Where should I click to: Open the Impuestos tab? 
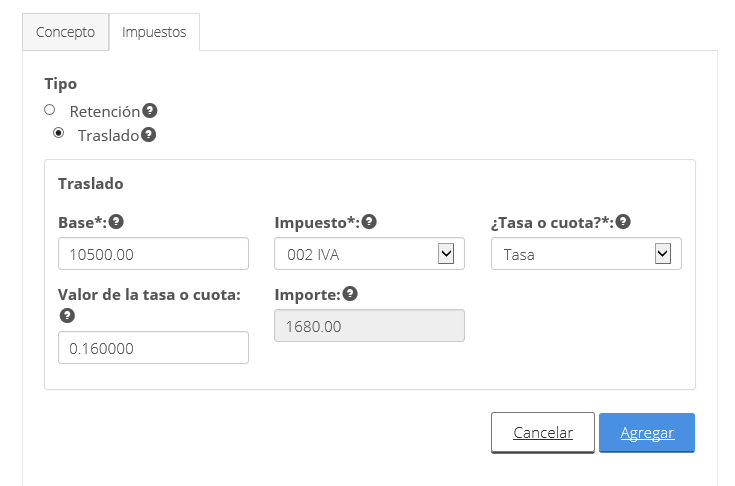click(154, 32)
